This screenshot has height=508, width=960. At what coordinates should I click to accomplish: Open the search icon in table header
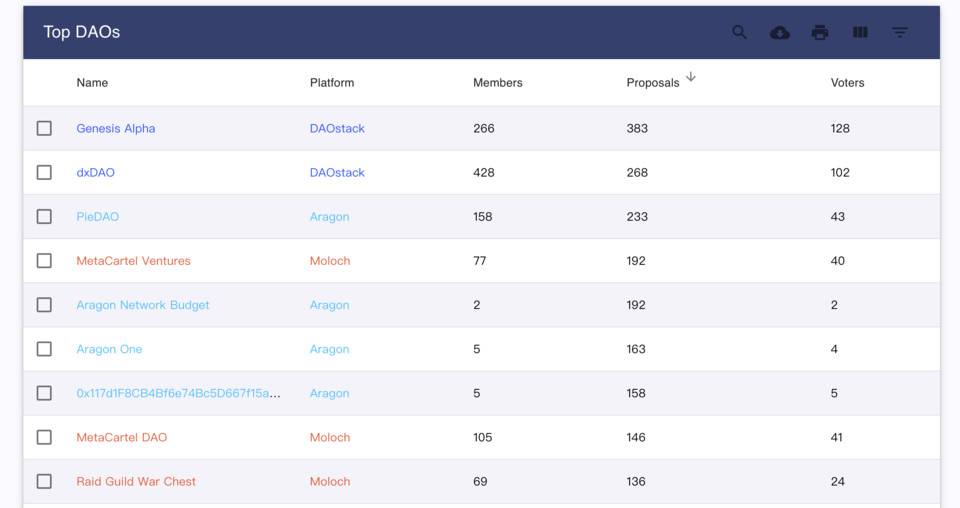(739, 32)
